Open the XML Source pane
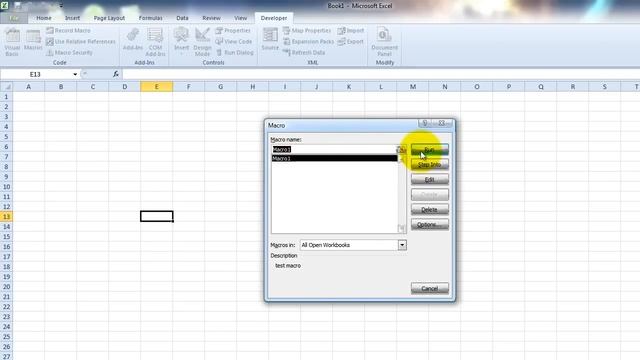 pyautogui.click(x=270, y=40)
